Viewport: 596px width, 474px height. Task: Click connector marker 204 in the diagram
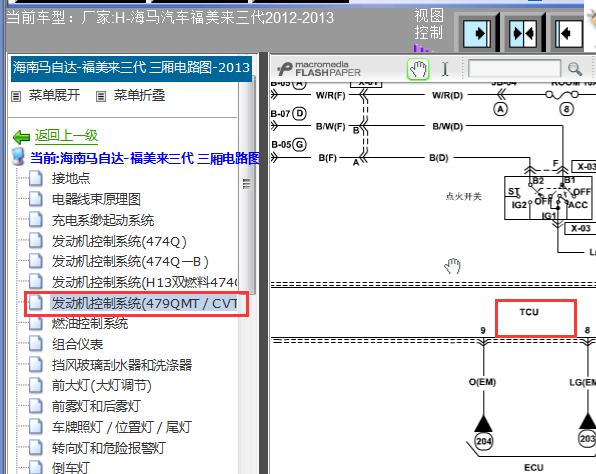tap(483, 441)
